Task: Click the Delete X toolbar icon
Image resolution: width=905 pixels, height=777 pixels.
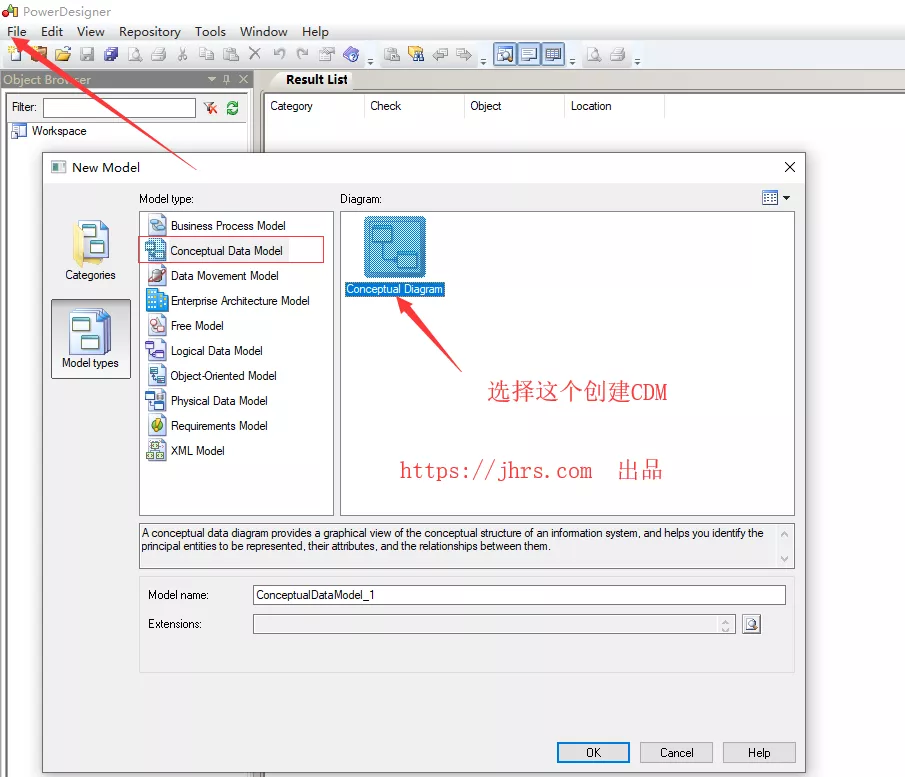Action: pos(255,54)
